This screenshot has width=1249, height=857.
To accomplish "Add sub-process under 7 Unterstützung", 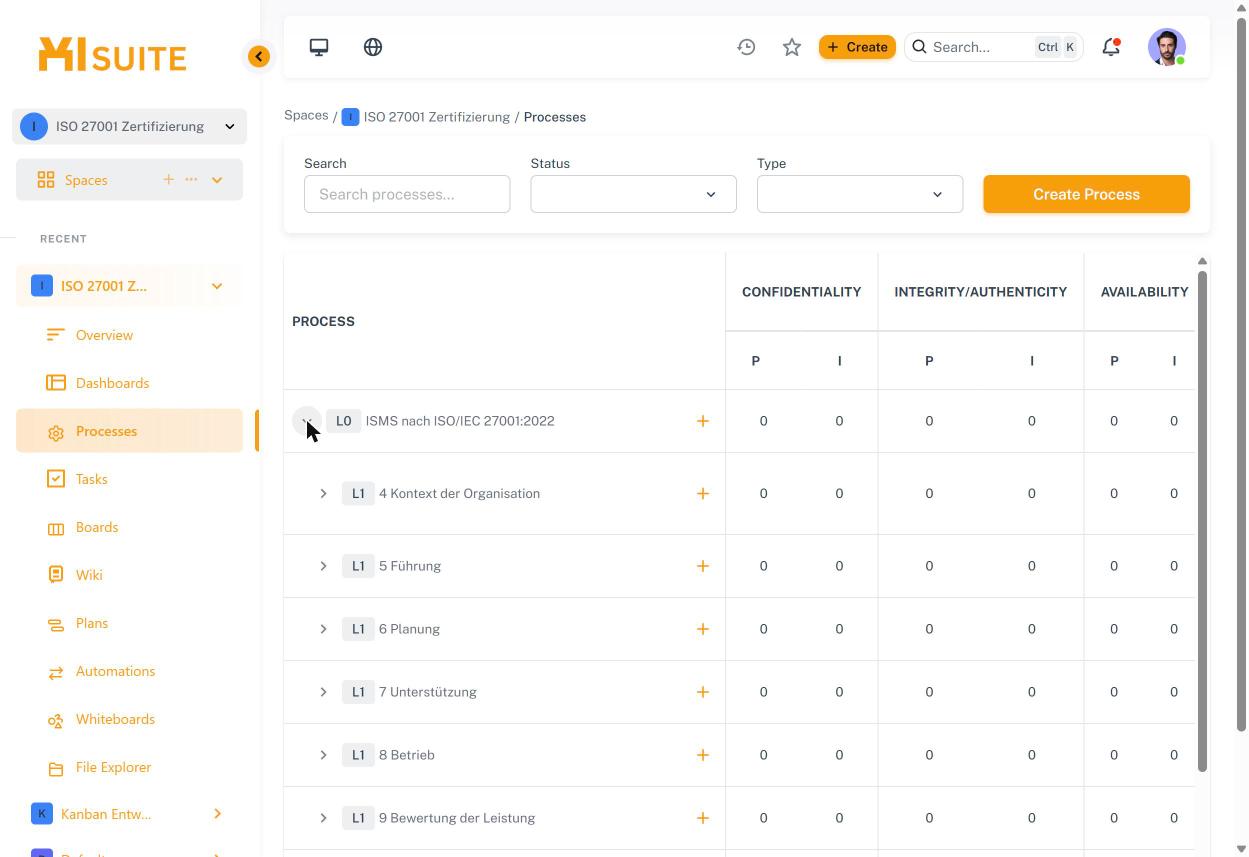I will coord(703,692).
